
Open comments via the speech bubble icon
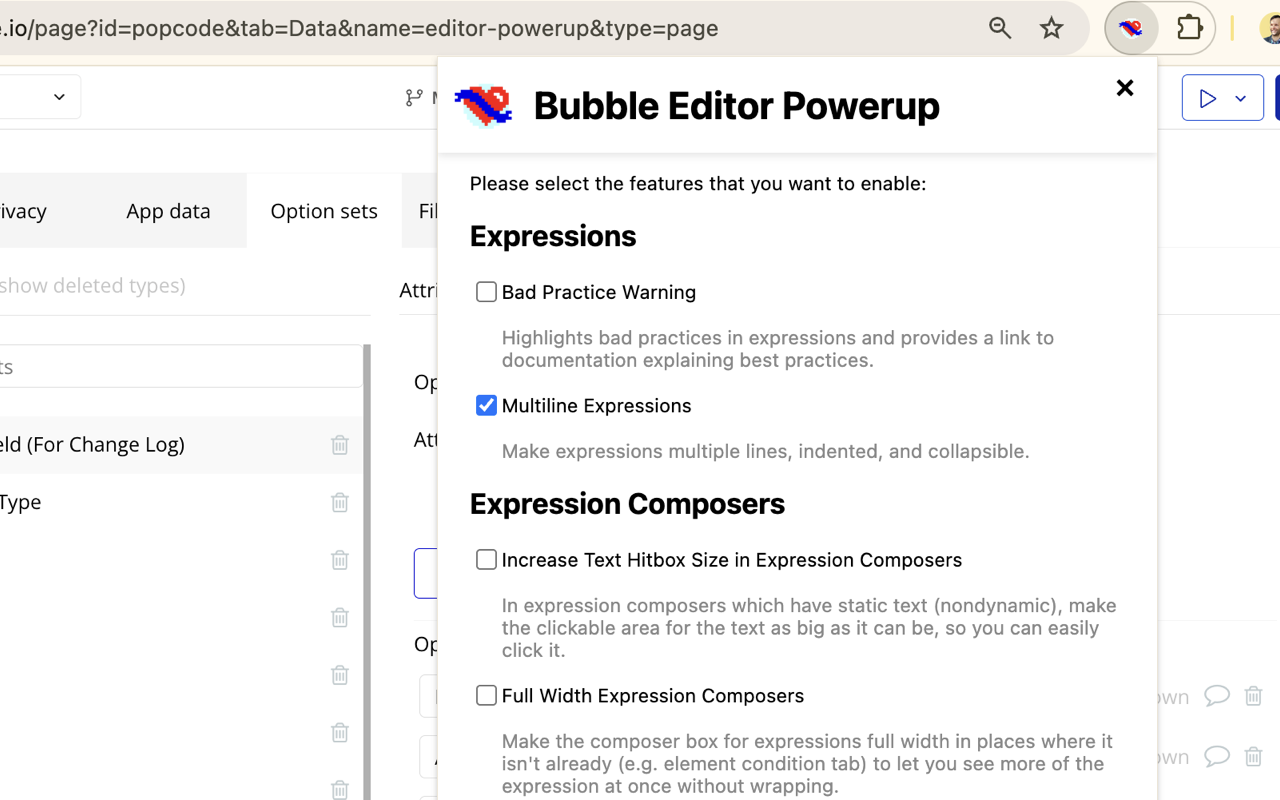tap(1217, 696)
